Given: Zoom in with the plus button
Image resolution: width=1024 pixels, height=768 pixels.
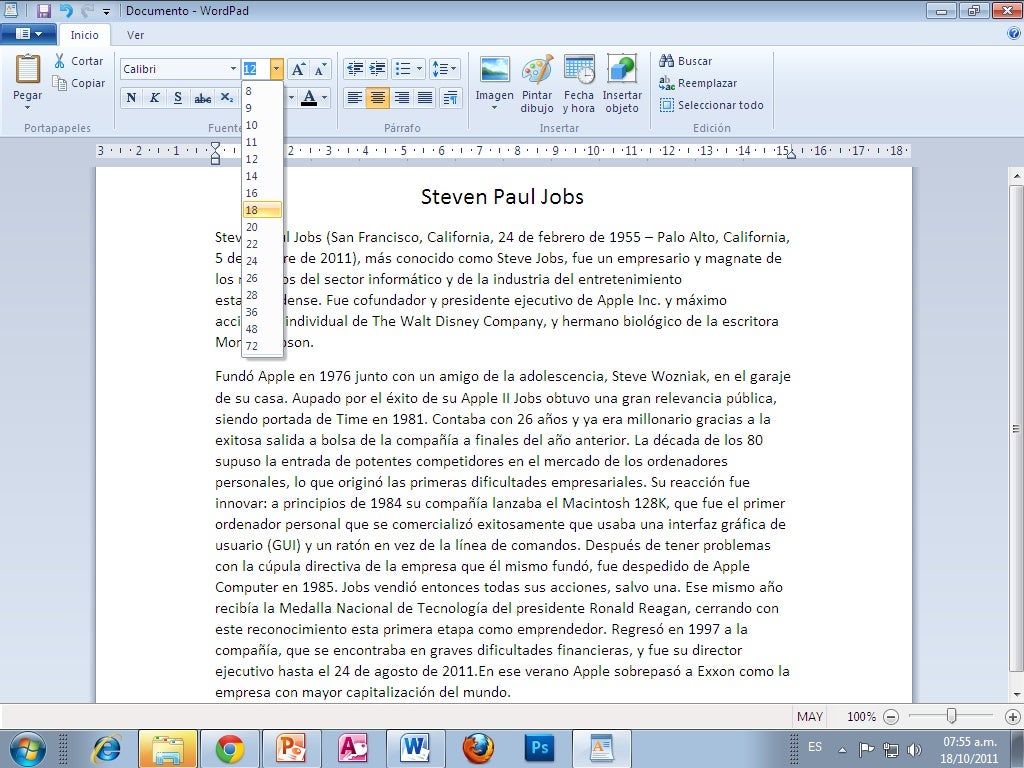Looking at the screenshot, I should tap(1012, 716).
